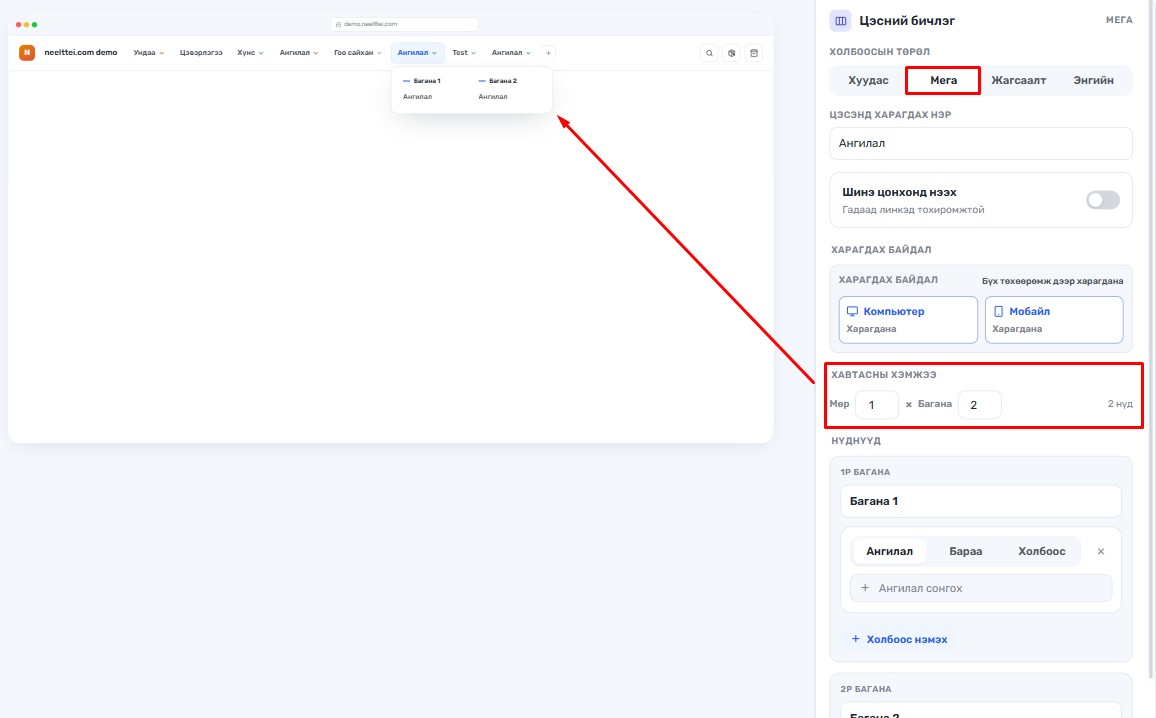Select the Мега link type tab
Screen dimensions: 1156x718
[943, 80]
